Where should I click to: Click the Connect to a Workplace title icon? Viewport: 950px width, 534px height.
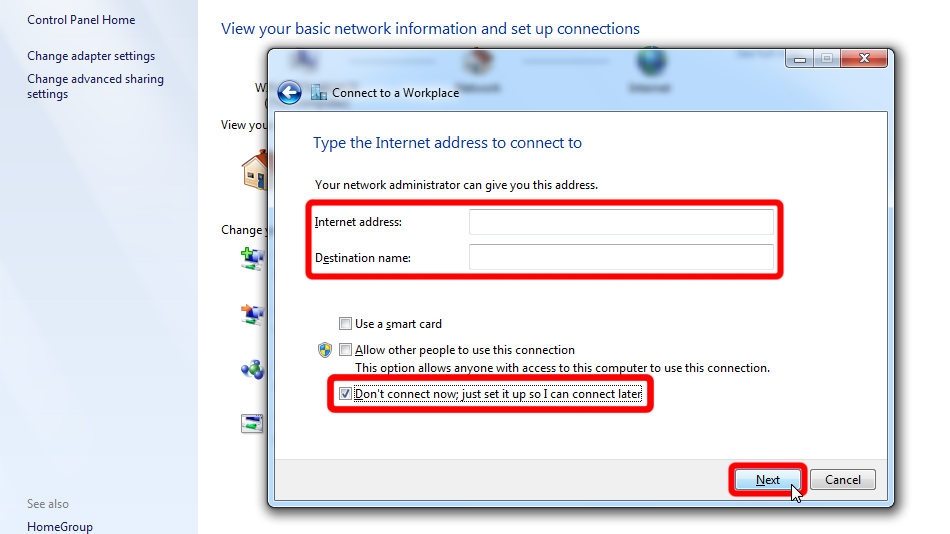click(x=319, y=93)
